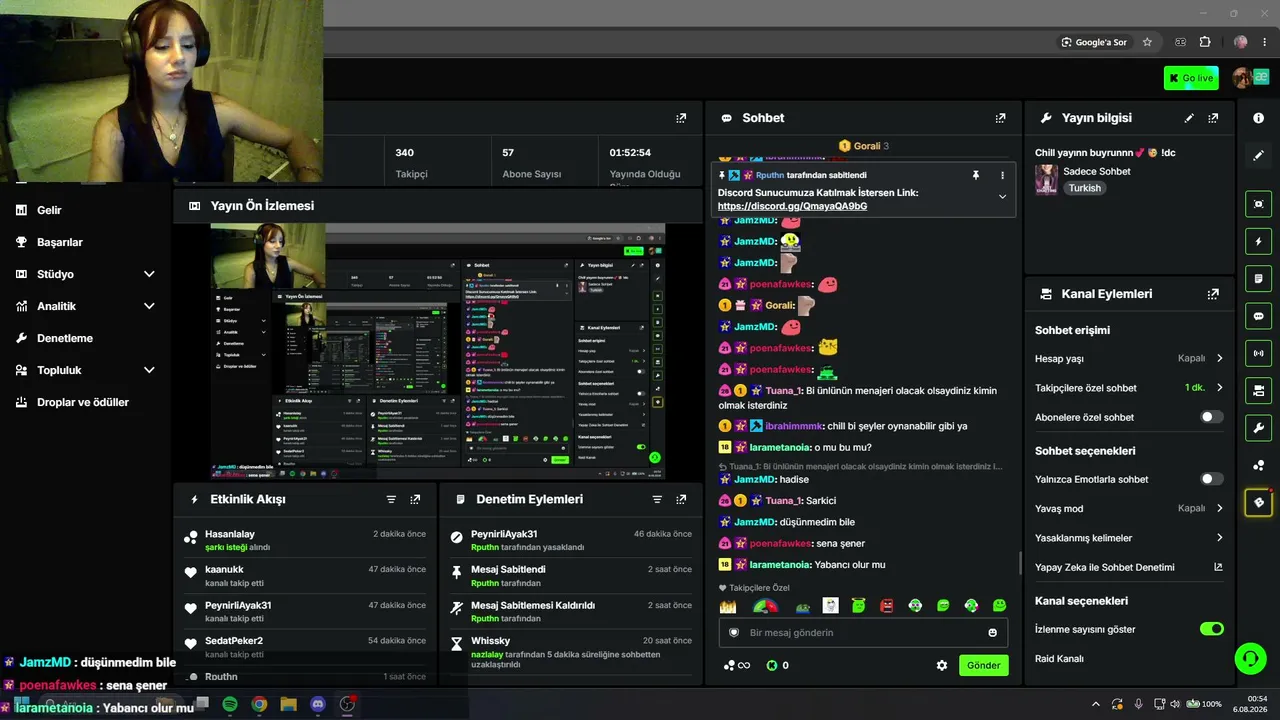Open the stream preview icon in the right rail

point(1258,204)
